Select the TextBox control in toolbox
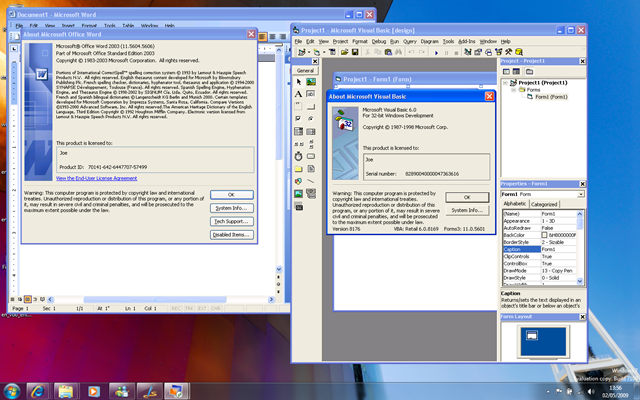Screen dimensions: 640x400 tap(311, 94)
